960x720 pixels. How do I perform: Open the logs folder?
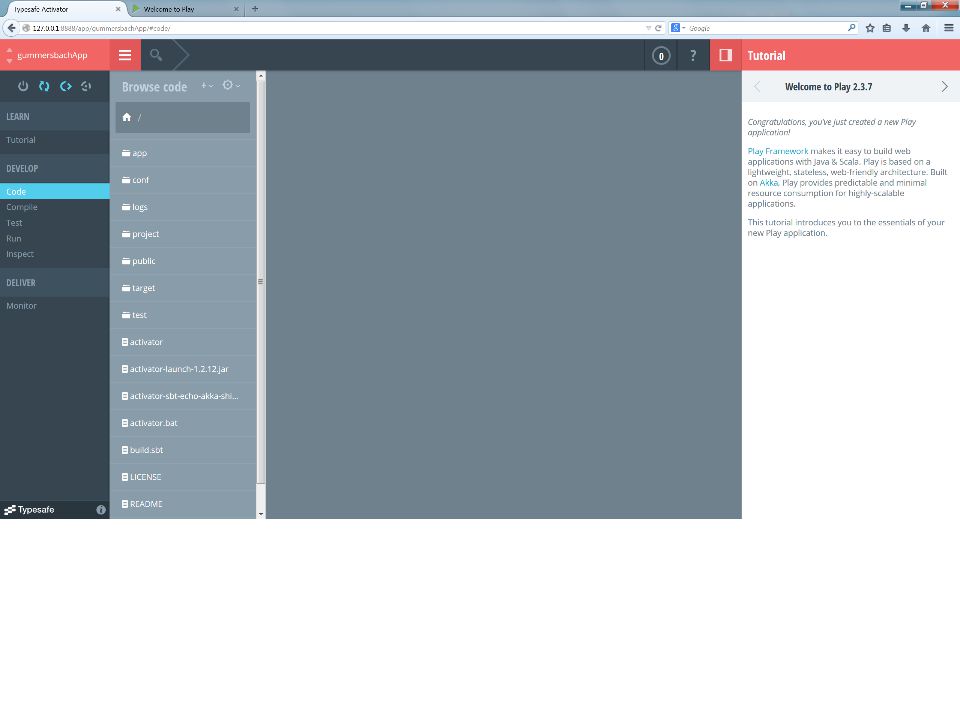point(183,207)
